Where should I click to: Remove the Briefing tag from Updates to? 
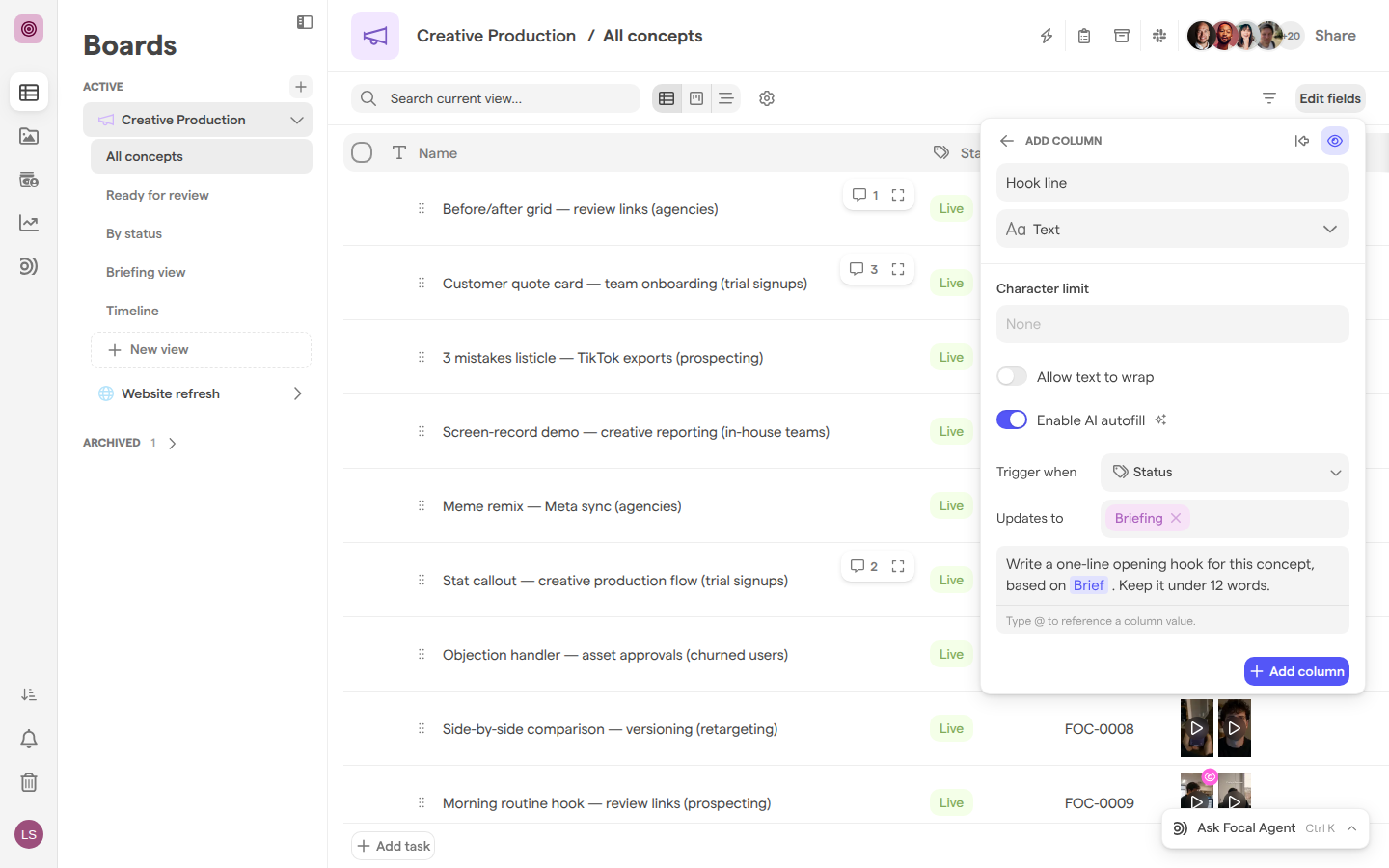pyautogui.click(x=1176, y=518)
